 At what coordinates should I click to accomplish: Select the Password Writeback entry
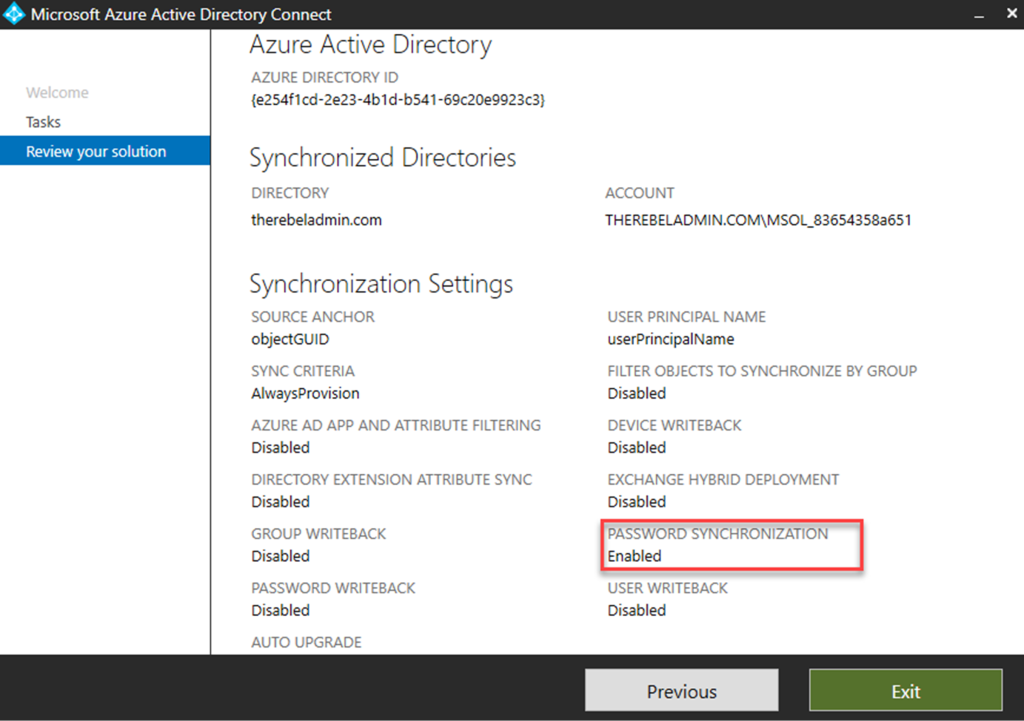coord(333,588)
